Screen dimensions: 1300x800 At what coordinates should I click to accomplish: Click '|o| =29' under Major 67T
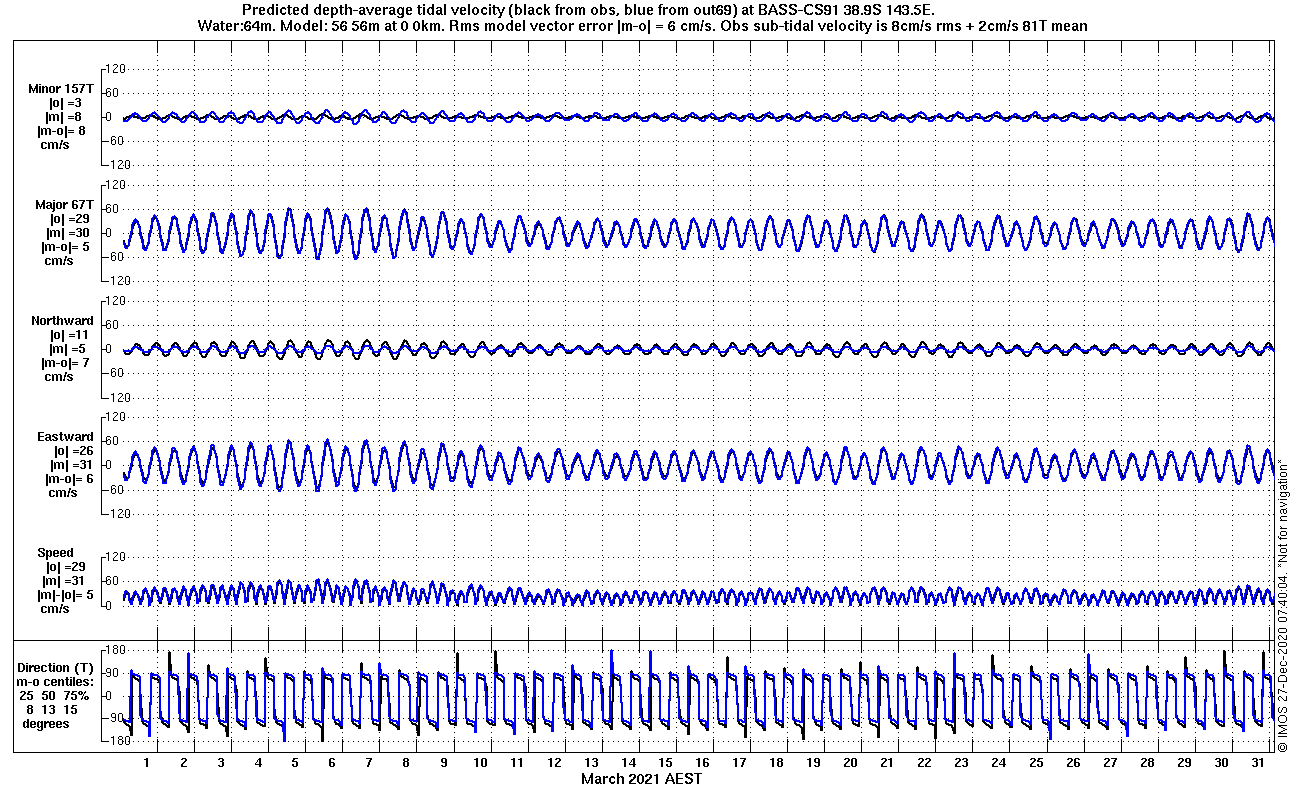click(x=69, y=219)
